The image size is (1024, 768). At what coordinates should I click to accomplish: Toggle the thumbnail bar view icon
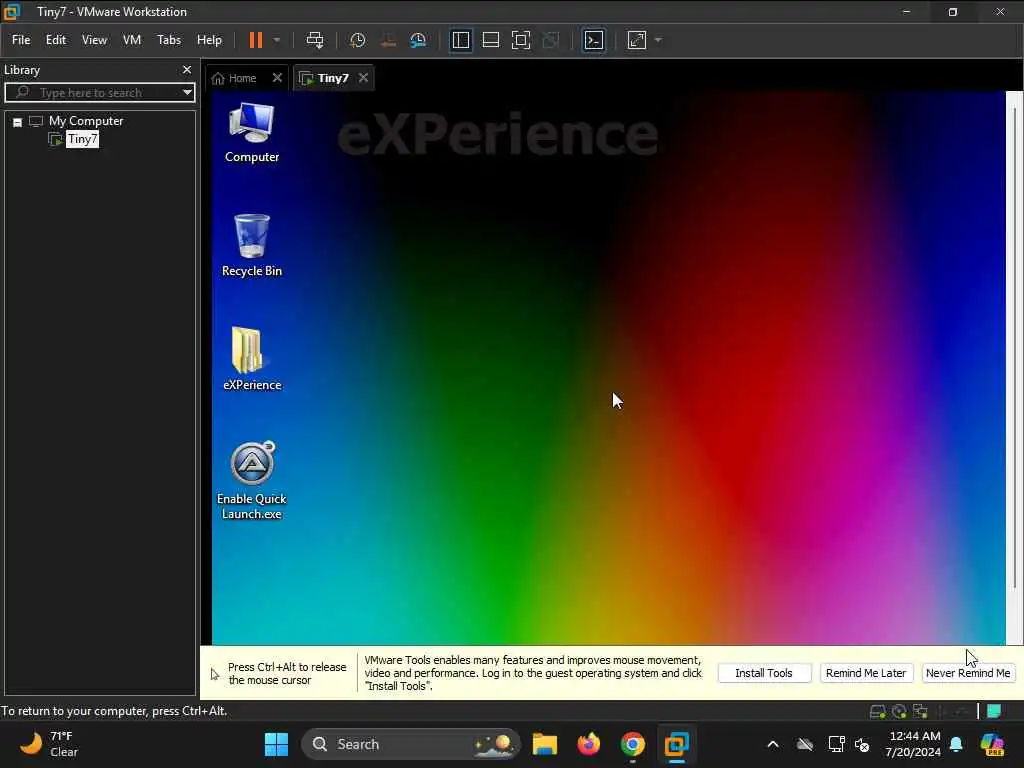coord(490,40)
